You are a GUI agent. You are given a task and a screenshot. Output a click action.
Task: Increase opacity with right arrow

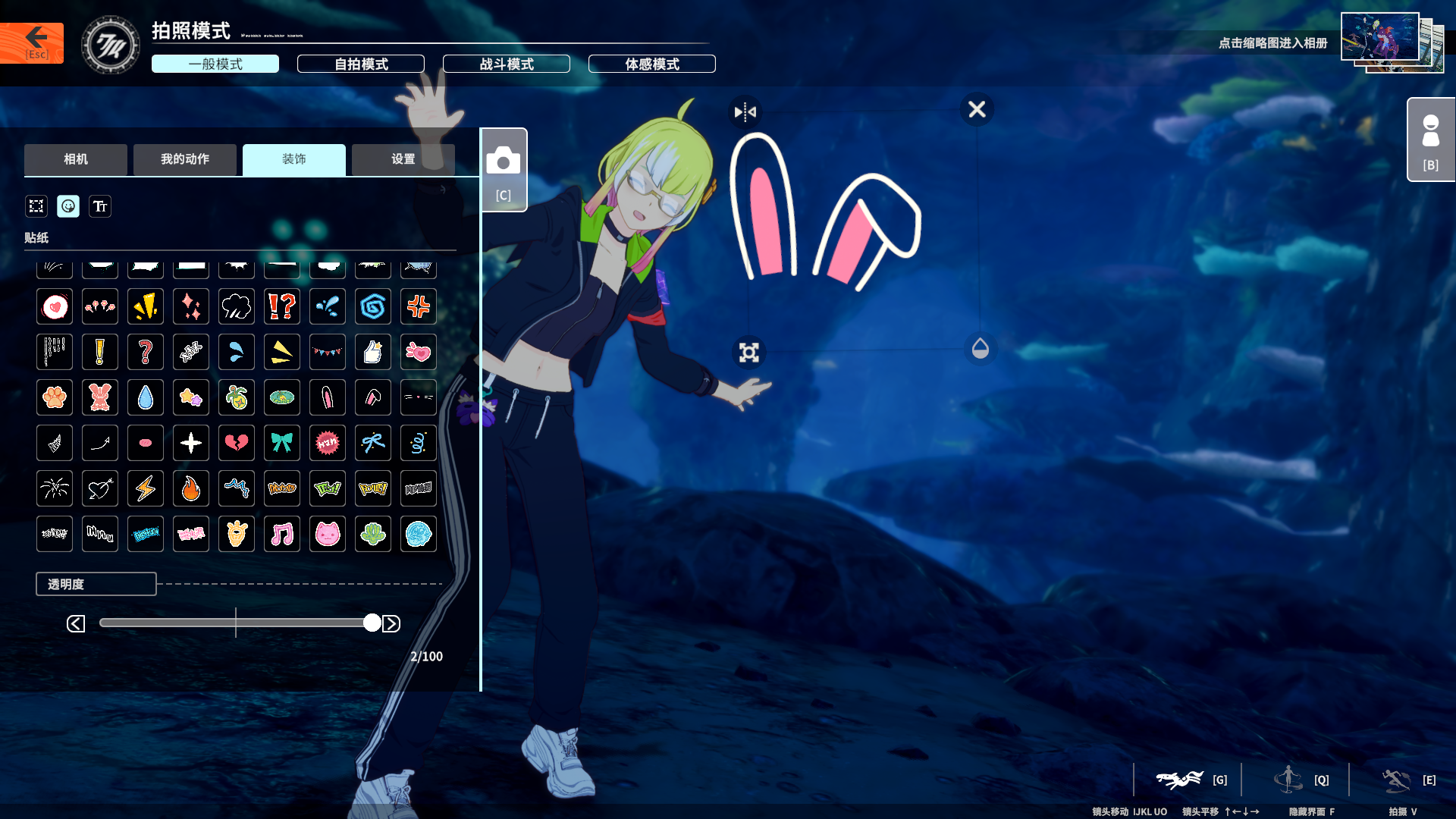(391, 623)
